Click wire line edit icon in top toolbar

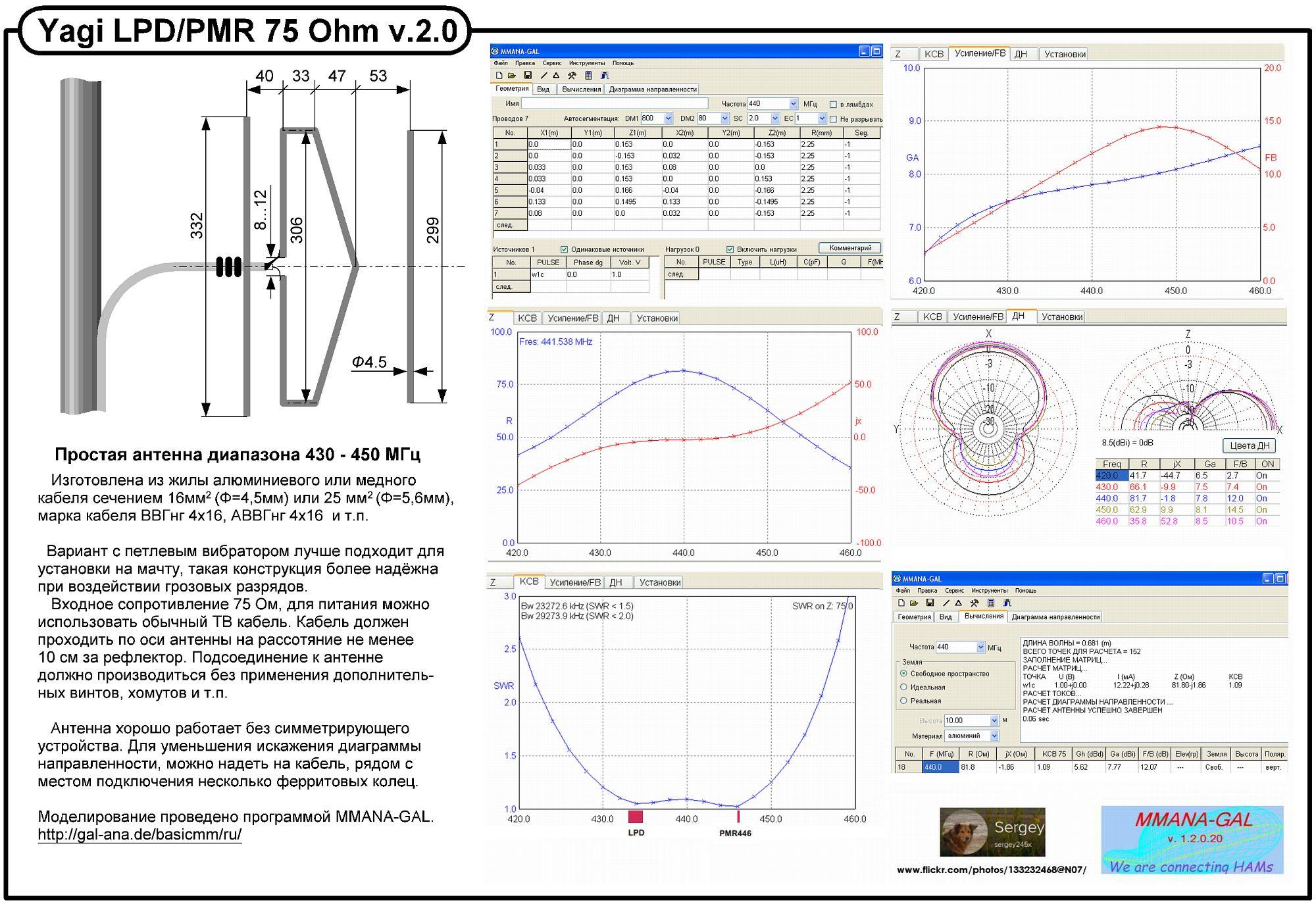point(544,76)
